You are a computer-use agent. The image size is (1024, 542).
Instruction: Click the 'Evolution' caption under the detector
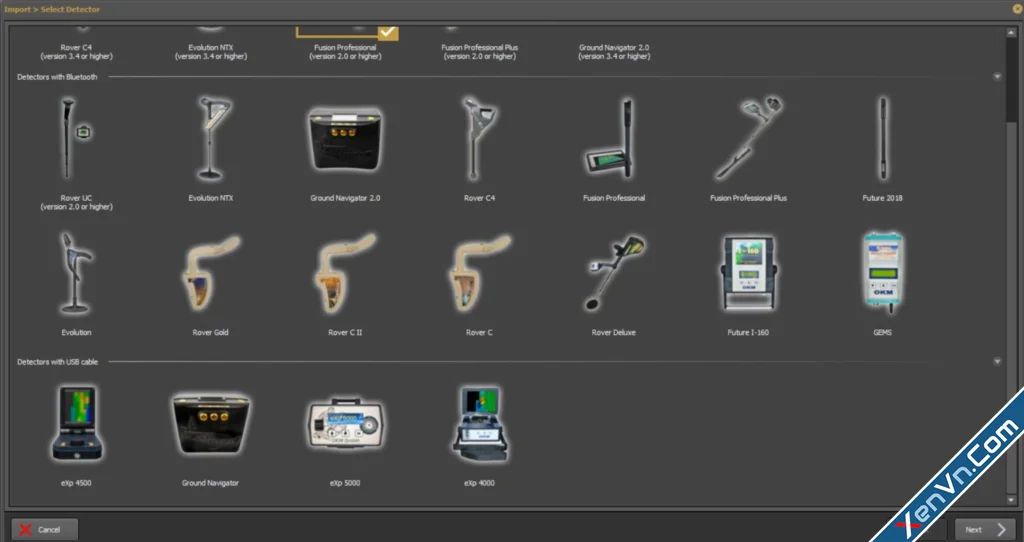(x=76, y=332)
